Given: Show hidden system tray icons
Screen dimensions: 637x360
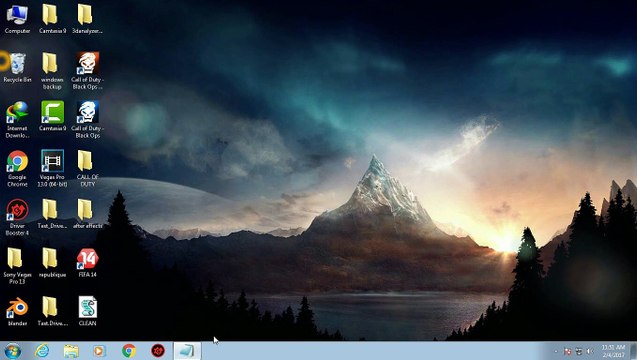Looking at the screenshot, I should click(556, 351).
